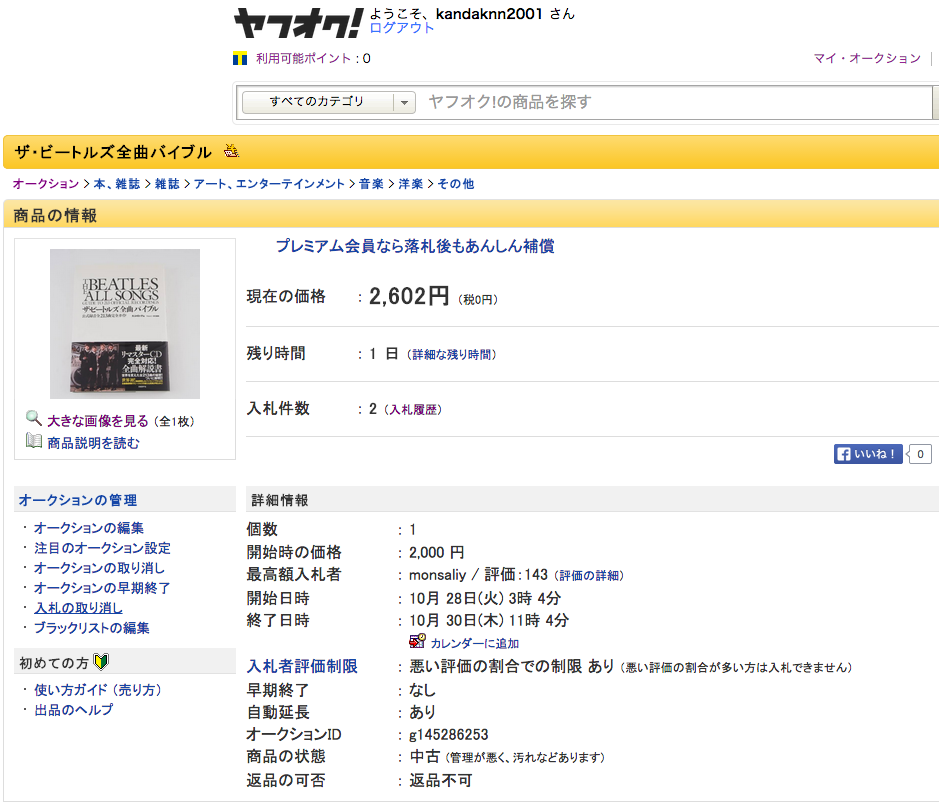Click オークションの編集 link
Image resolution: width=939 pixels, height=806 pixels.
click(89, 528)
